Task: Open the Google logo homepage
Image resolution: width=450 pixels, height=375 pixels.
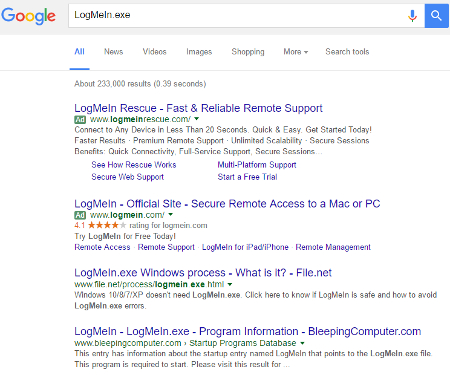Action: [28, 16]
